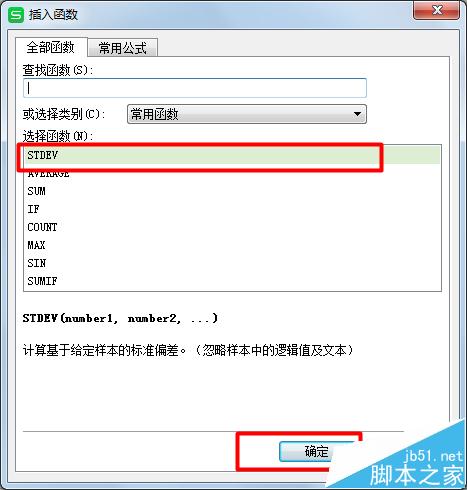Image resolution: width=467 pixels, height=490 pixels.
Task: Select the IF function entry
Action: tap(232, 209)
